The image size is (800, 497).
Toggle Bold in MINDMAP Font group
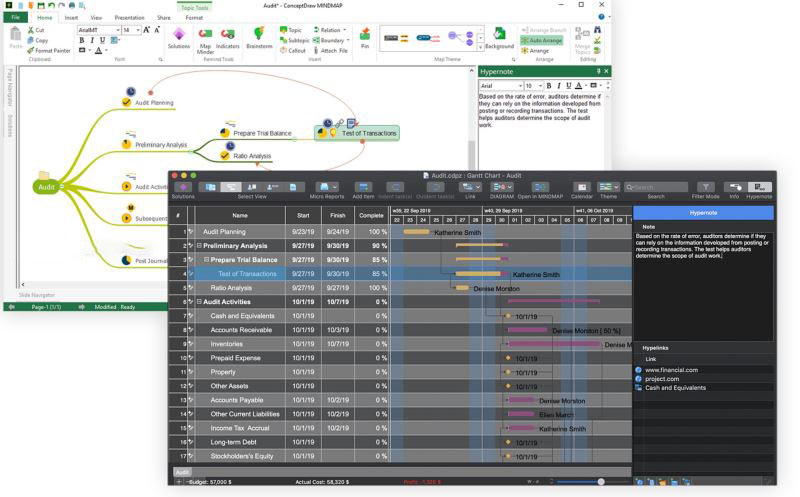[x=82, y=40]
